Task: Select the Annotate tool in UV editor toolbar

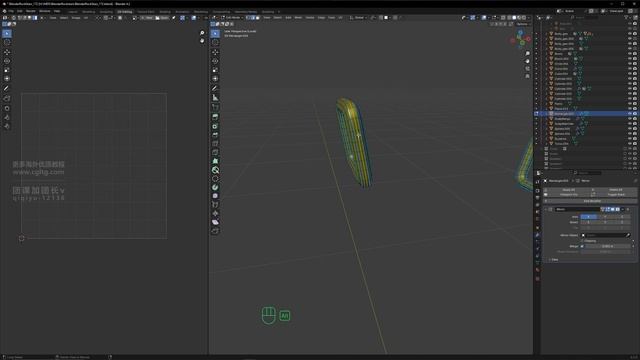Action: (7, 89)
